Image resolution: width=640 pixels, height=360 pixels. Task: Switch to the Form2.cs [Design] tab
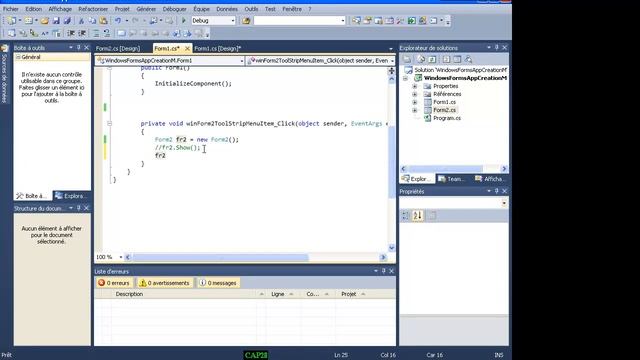[118, 48]
